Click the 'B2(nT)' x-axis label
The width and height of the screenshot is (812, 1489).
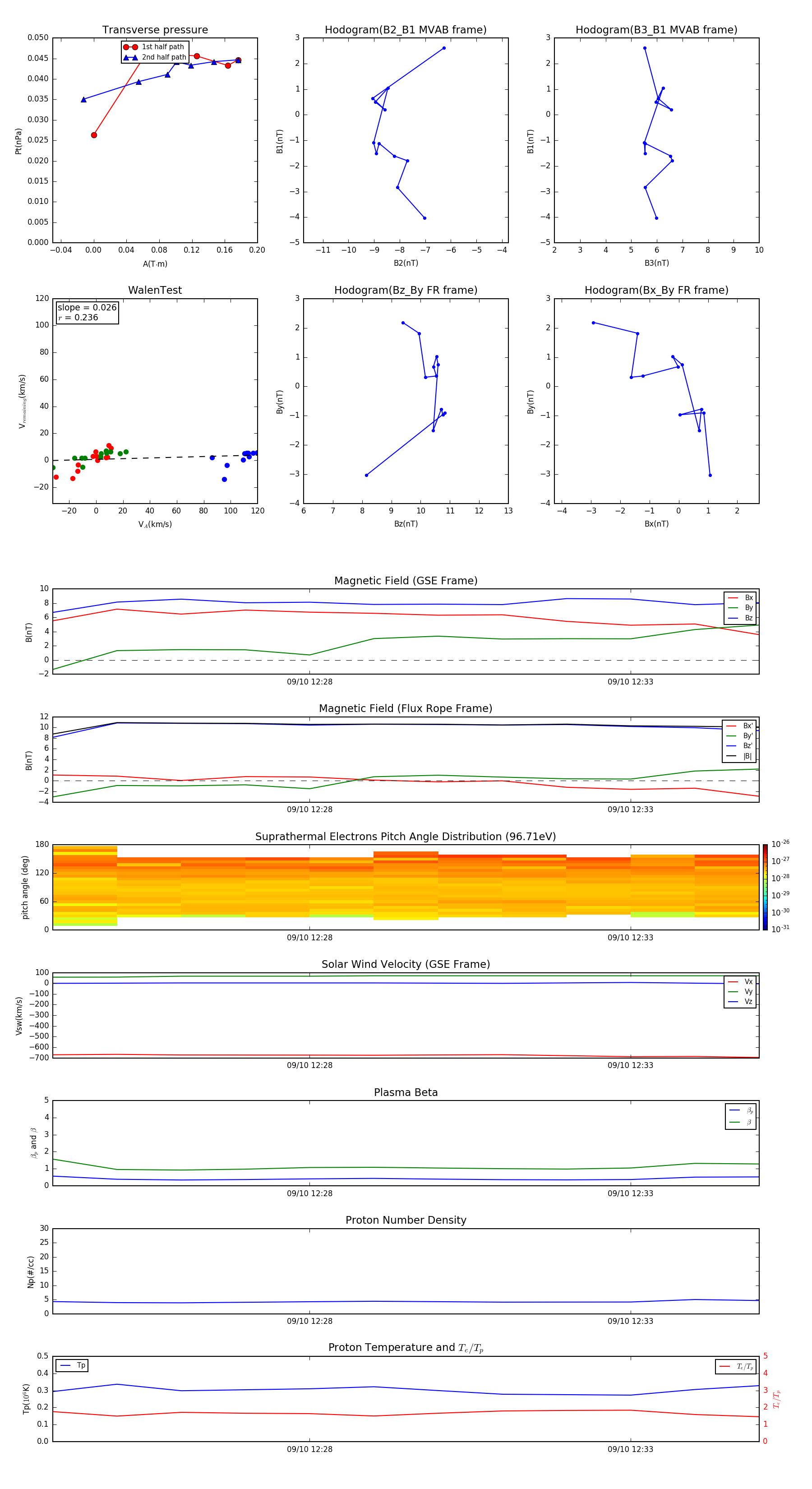(406, 264)
